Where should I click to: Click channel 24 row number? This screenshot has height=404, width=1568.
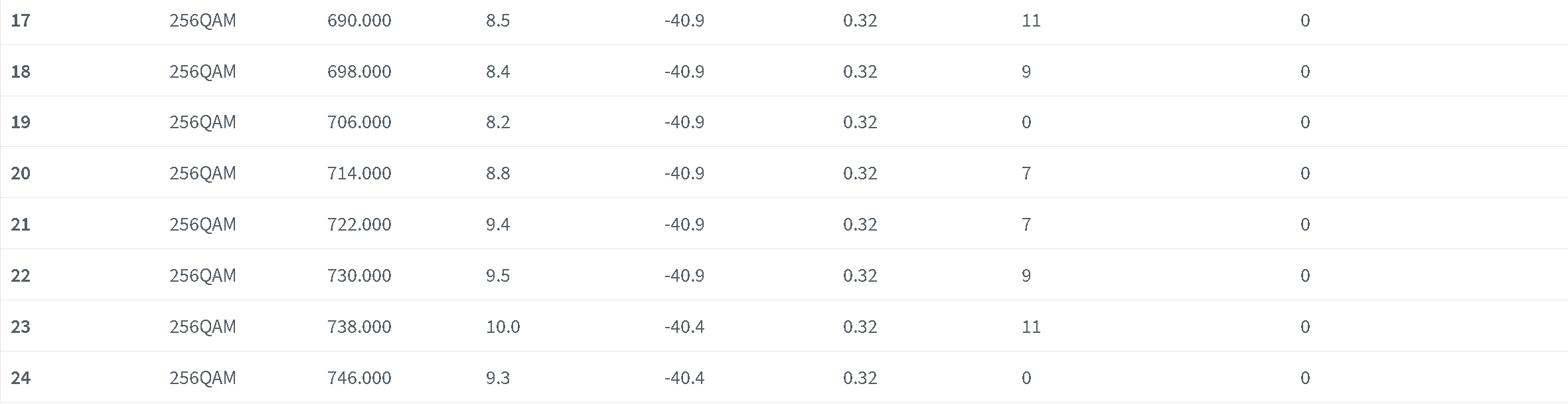tap(21, 378)
